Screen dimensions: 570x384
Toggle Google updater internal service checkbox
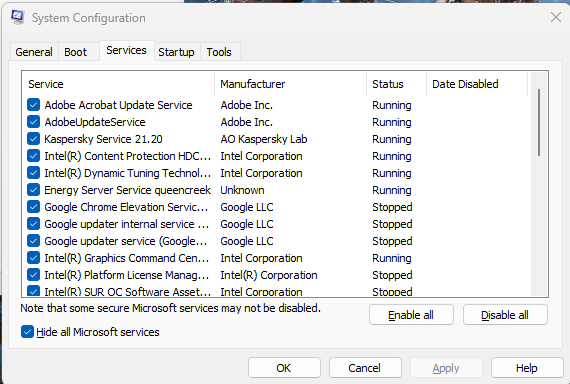click(33, 224)
